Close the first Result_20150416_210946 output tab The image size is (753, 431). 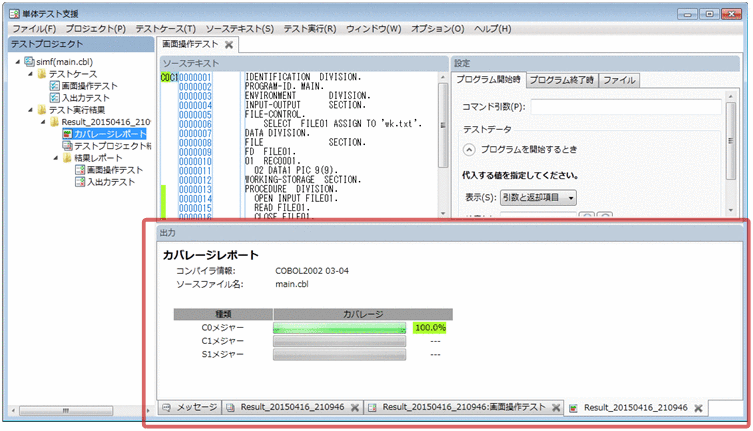click(355, 408)
